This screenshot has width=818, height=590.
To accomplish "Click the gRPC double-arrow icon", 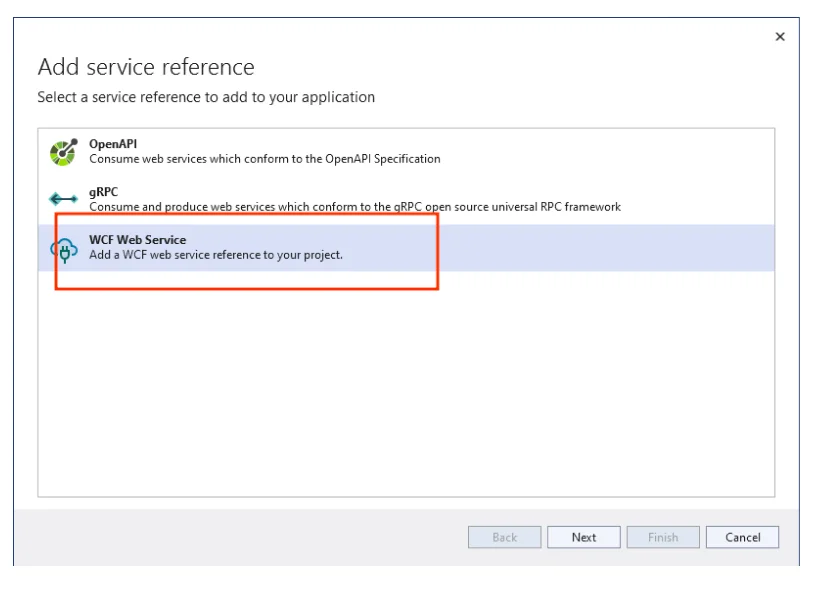I will (62, 198).
